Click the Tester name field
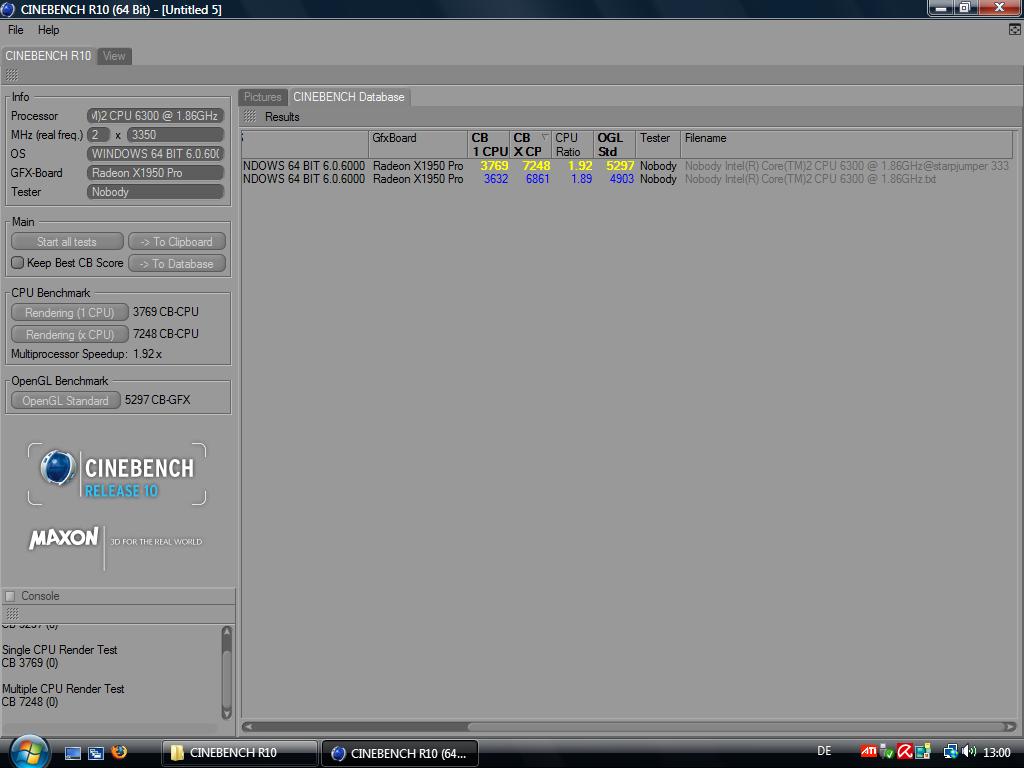 [x=155, y=192]
